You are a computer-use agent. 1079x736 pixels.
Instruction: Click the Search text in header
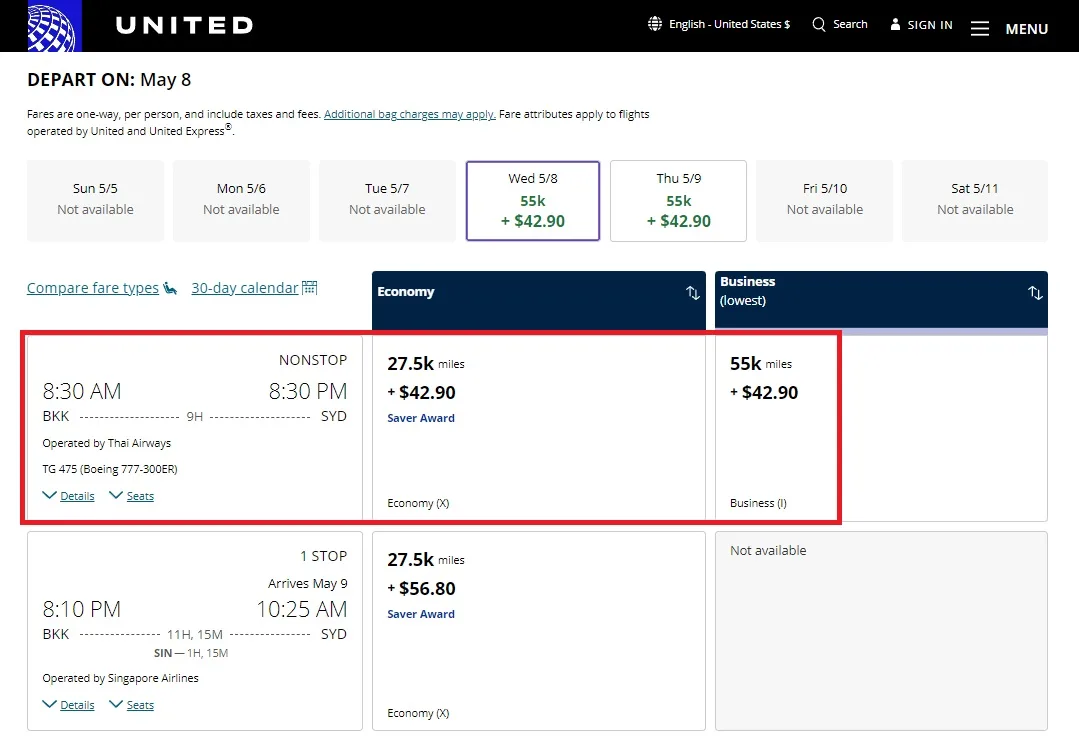[x=850, y=24]
